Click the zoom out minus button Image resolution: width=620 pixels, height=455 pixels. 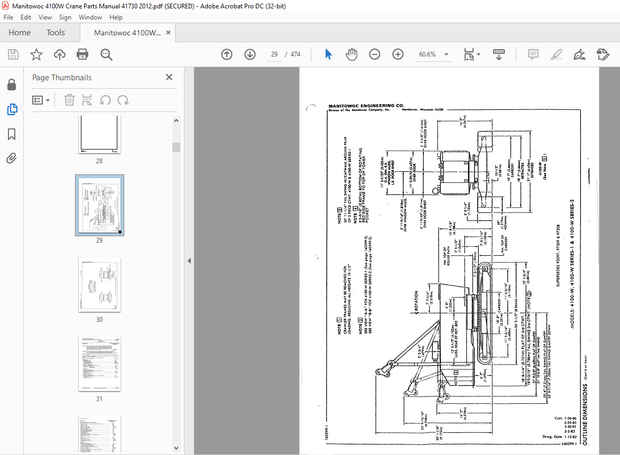[x=374, y=54]
